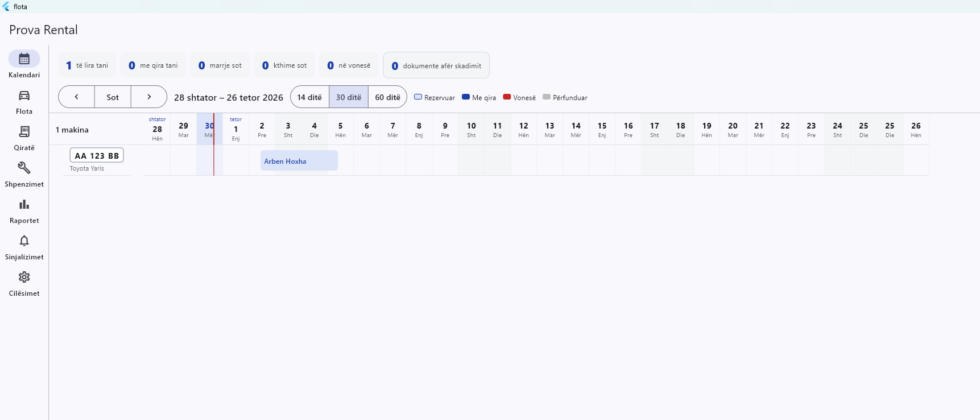Select day 2 Pre column header
The height and width of the screenshot is (420, 980).
click(262, 129)
